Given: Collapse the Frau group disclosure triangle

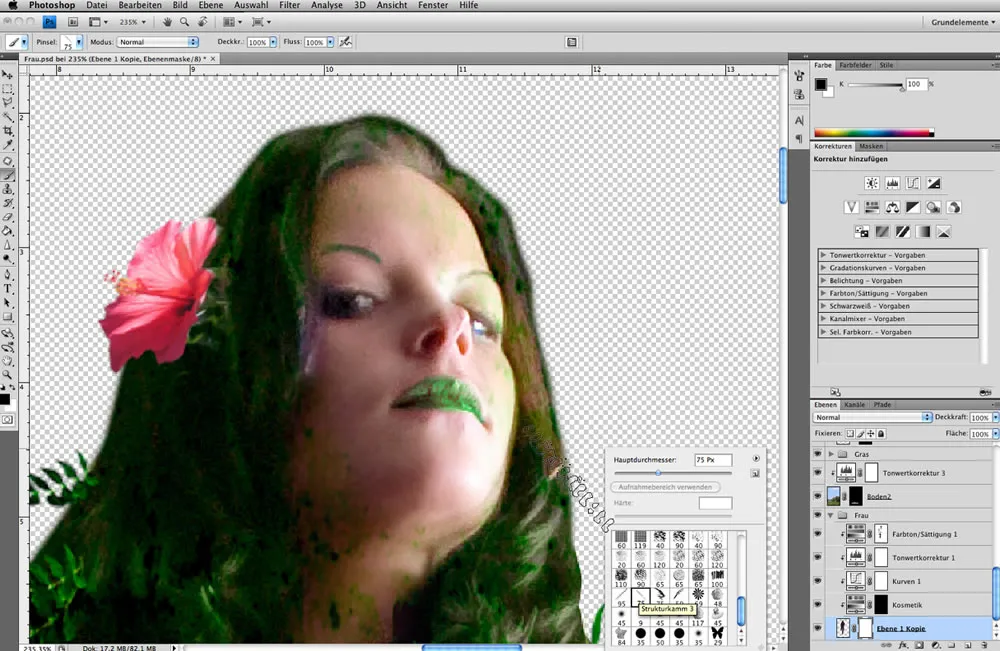Looking at the screenshot, I should coord(831,514).
